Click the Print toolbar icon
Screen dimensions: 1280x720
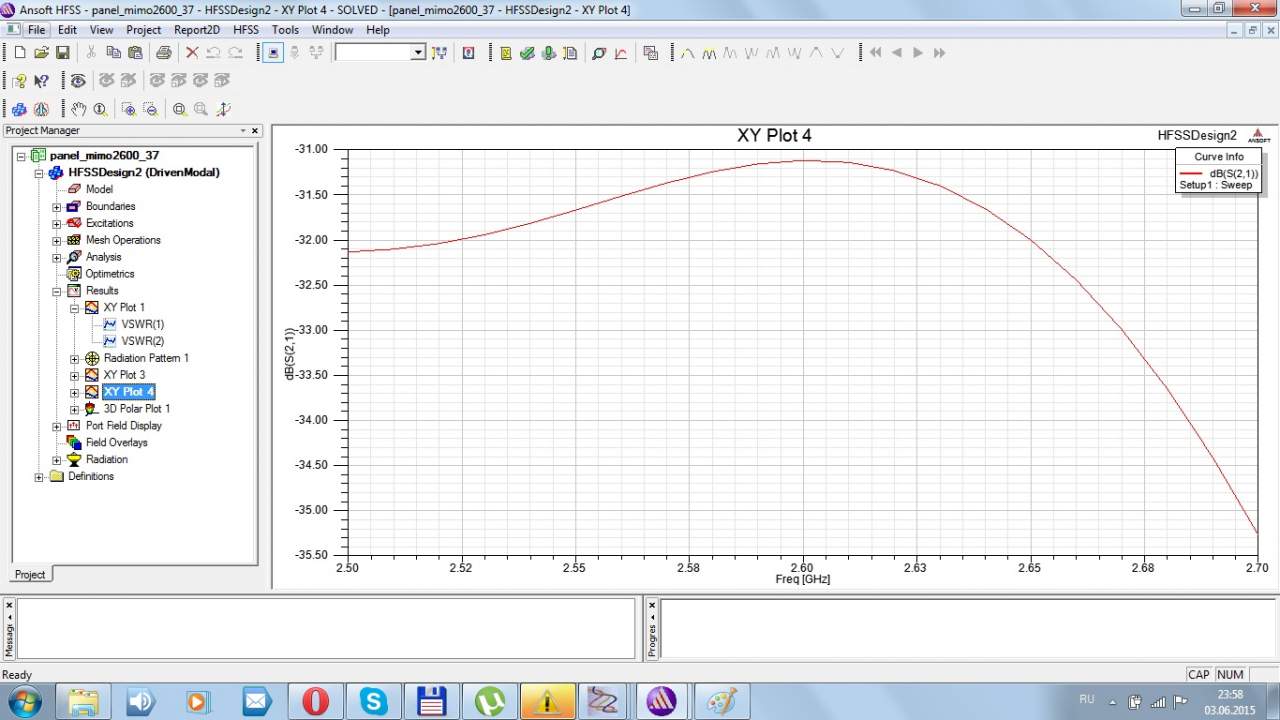coord(164,53)
